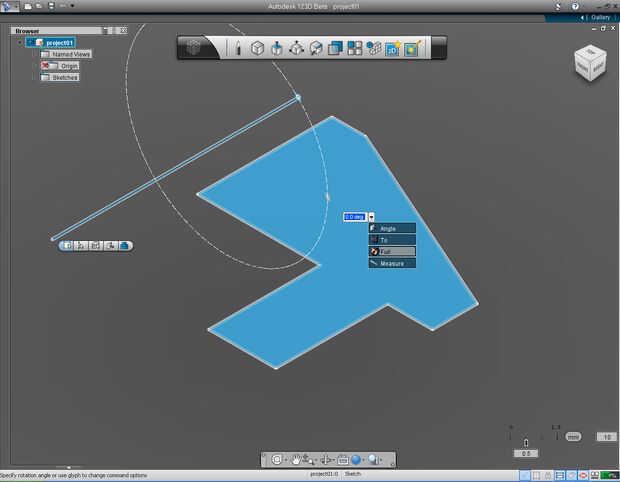Click the blue sphere visual style icon
Viewport: 620px width, 482px height.
tap(356, 459)
